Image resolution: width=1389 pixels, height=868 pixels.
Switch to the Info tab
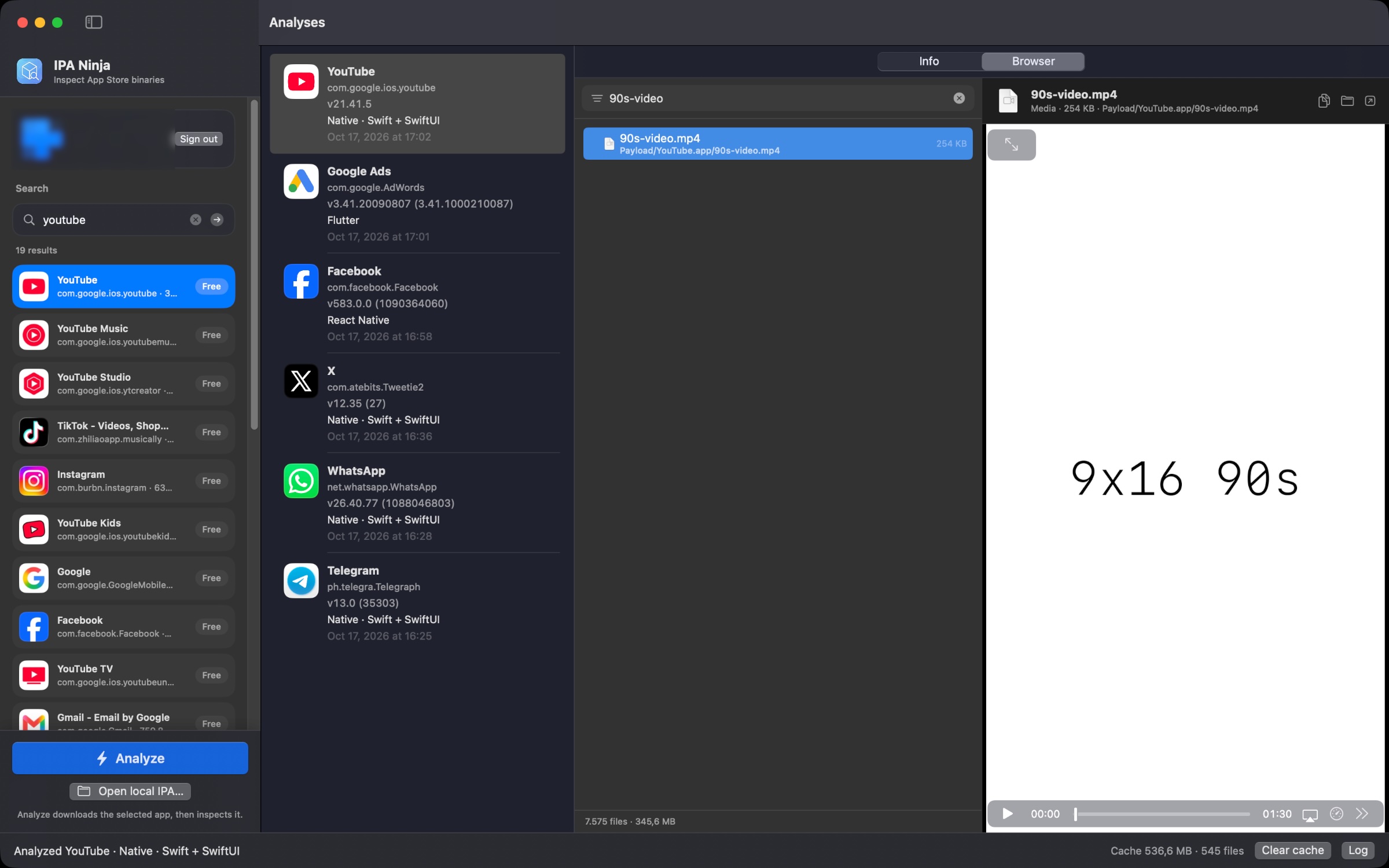(929, 61)
